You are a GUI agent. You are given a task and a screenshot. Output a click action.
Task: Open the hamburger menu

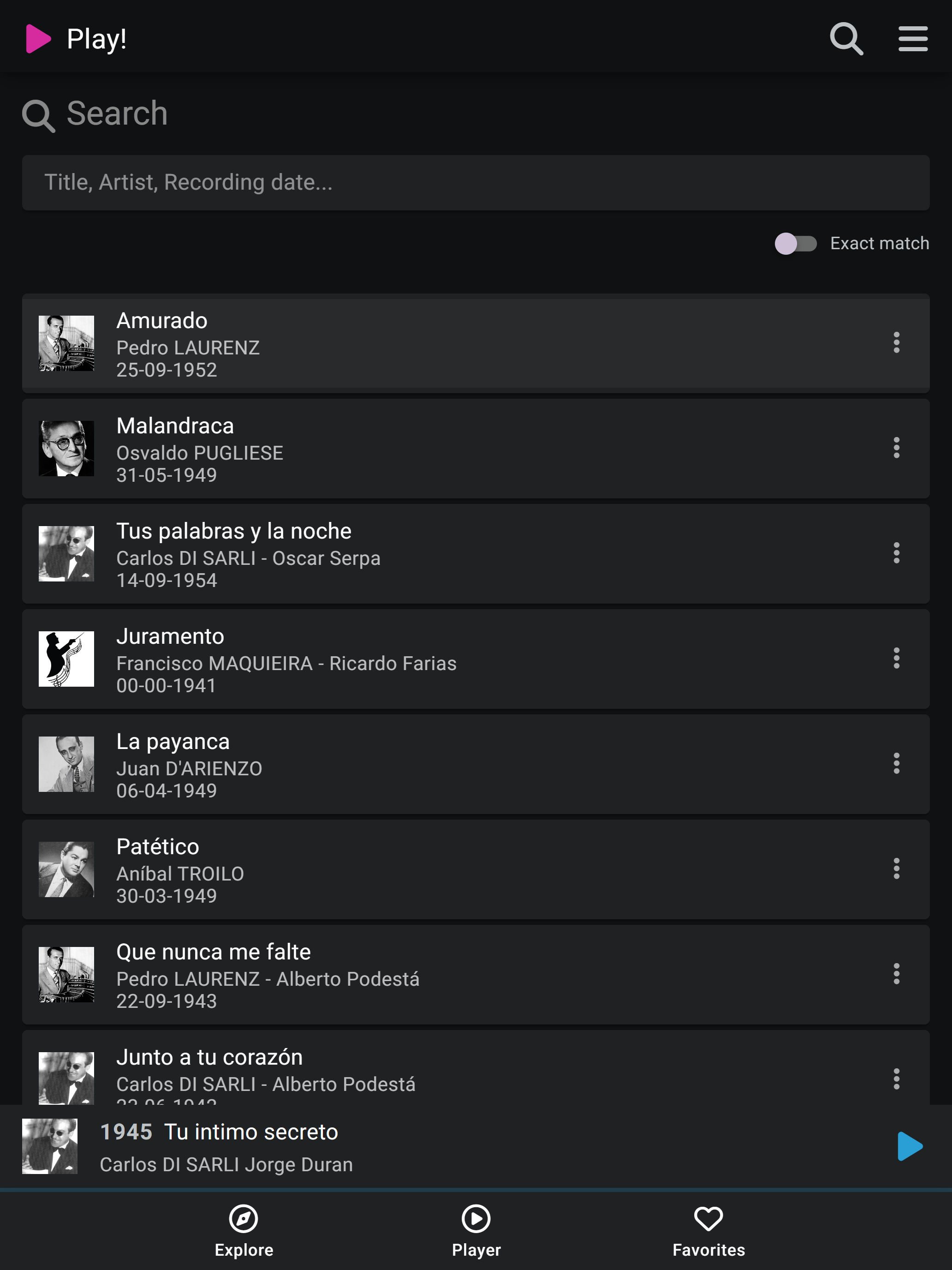tap(912, 39)
